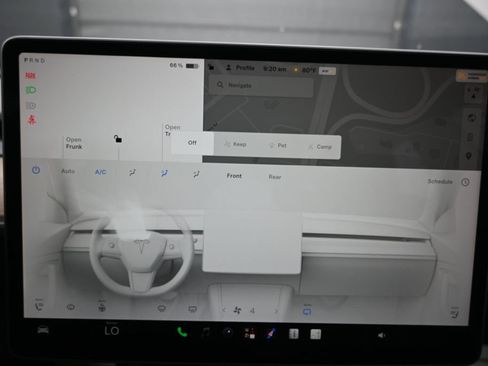The width and height of the screenshot is (488, 366).
Task: Select the windshield airflow vent icon
Action: click(132, 173)
